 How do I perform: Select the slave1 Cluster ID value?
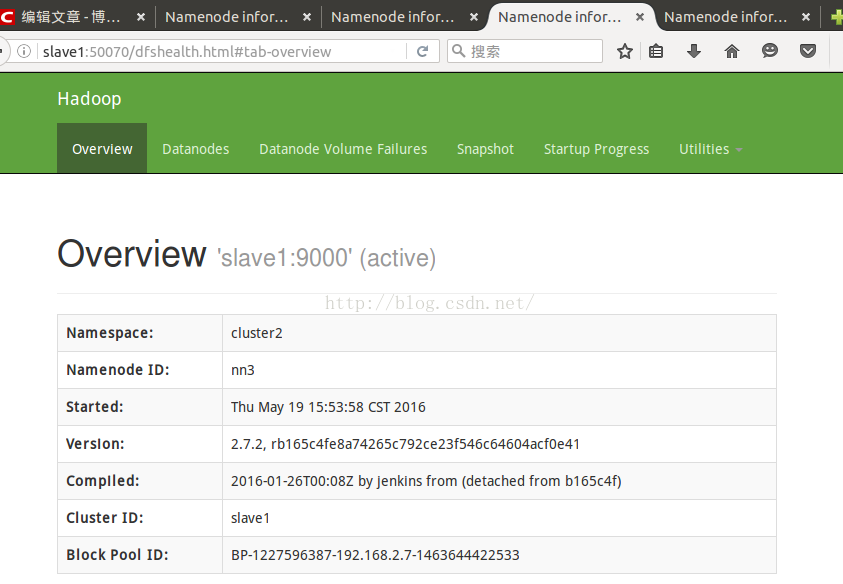tap(250, 518)
